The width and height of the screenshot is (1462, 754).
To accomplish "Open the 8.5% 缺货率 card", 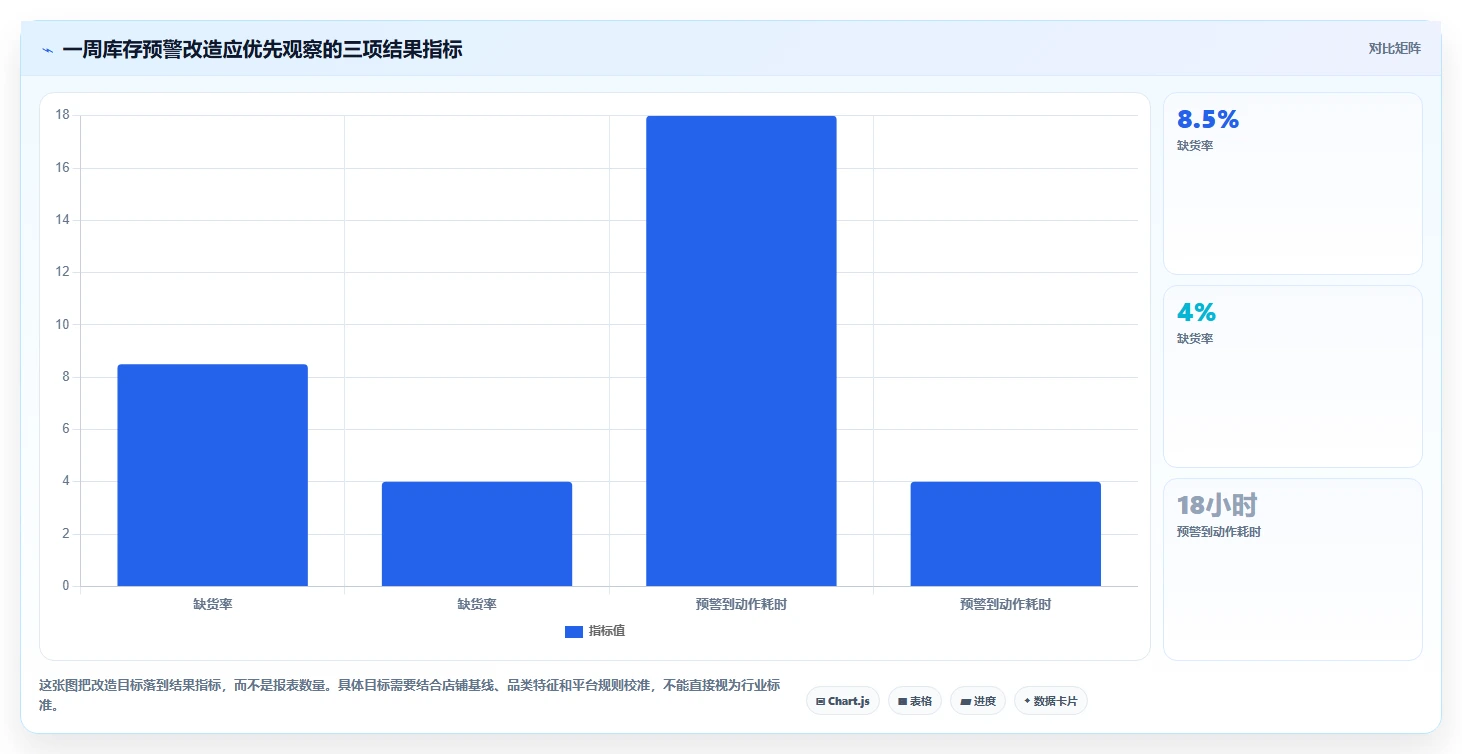I will [1292, 184].
